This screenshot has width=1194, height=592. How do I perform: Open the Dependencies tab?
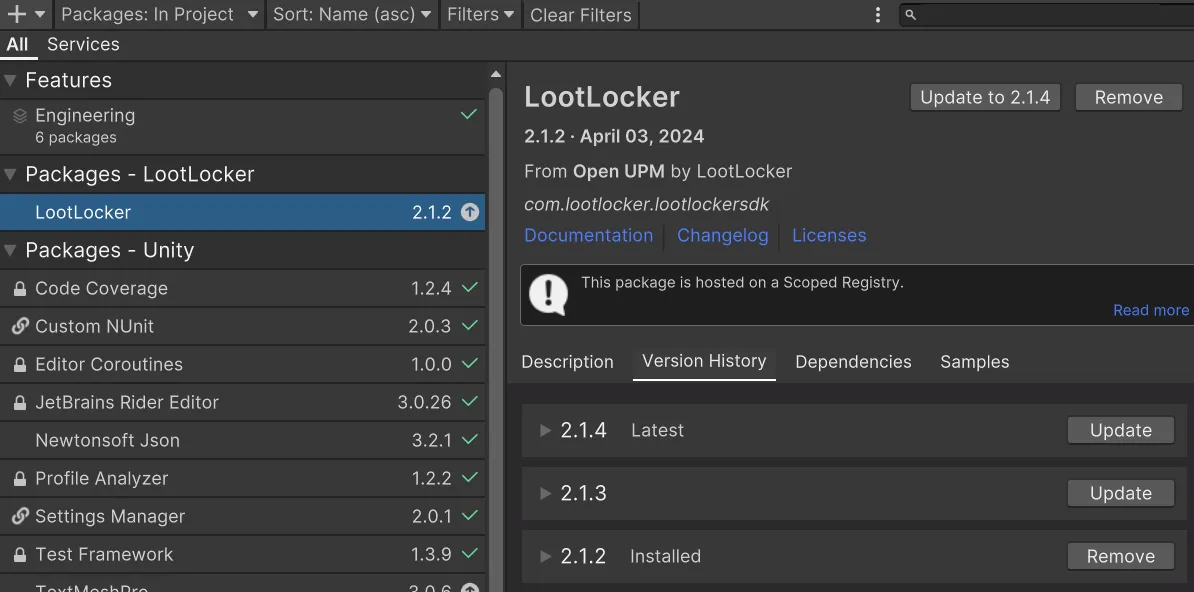click(x=853, y=362)
